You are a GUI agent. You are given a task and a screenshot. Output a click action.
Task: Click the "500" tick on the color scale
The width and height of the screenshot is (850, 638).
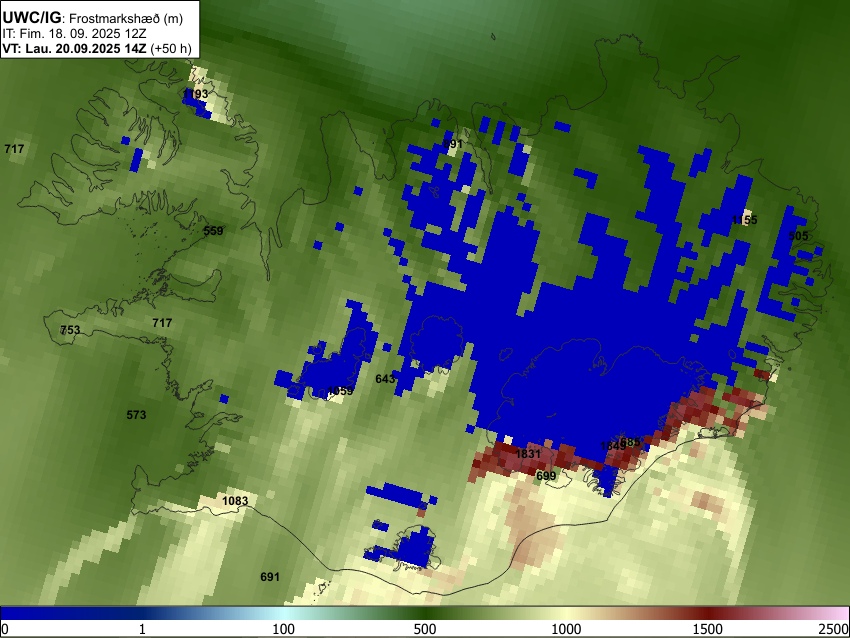(425, 629)
